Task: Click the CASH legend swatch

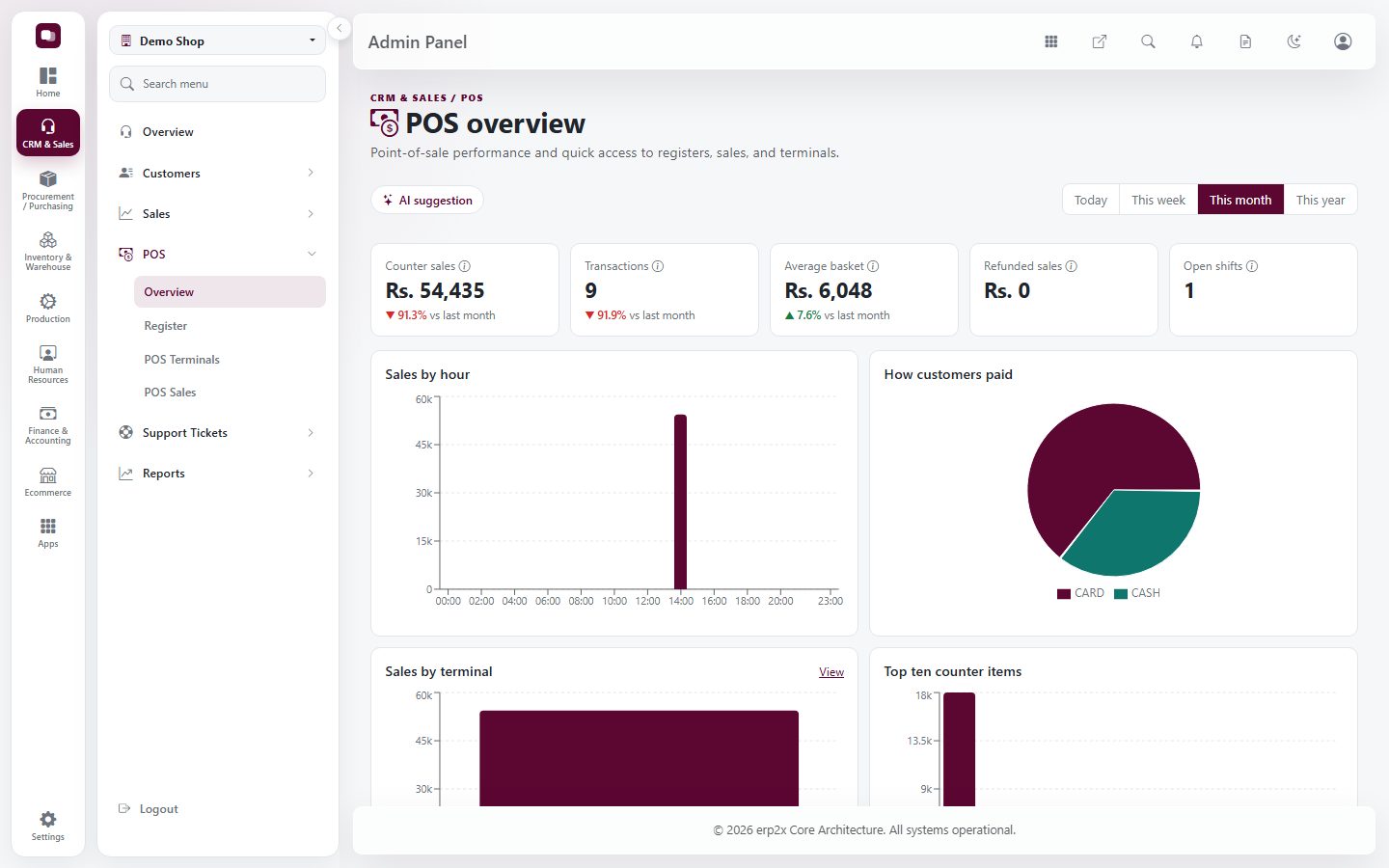Action: coord(1121,594)
